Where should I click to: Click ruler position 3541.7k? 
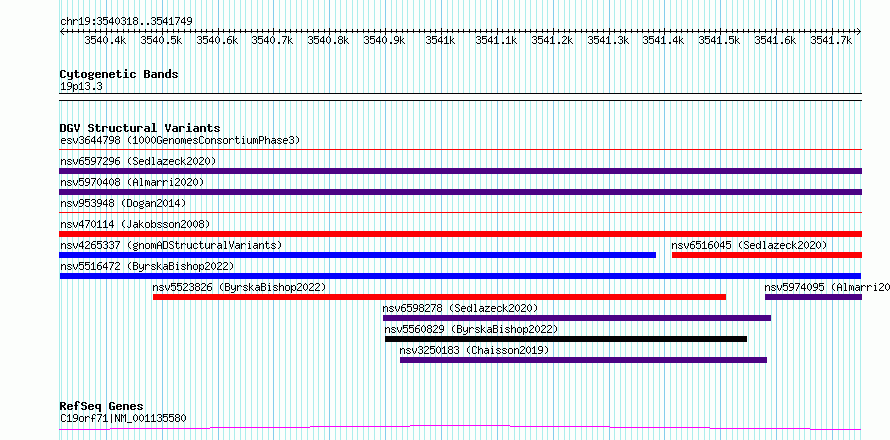coord(832,40)
